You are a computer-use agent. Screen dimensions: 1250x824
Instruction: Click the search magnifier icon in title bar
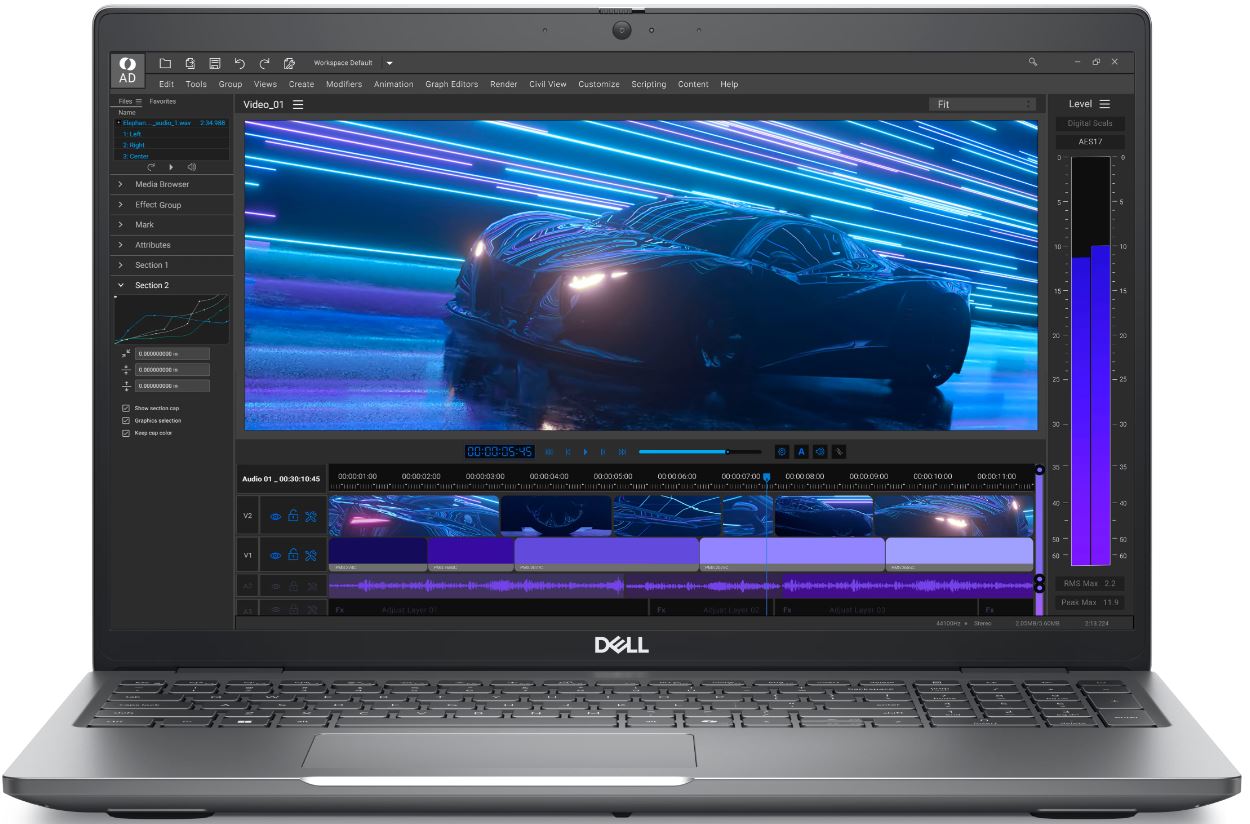point(1033,62)
